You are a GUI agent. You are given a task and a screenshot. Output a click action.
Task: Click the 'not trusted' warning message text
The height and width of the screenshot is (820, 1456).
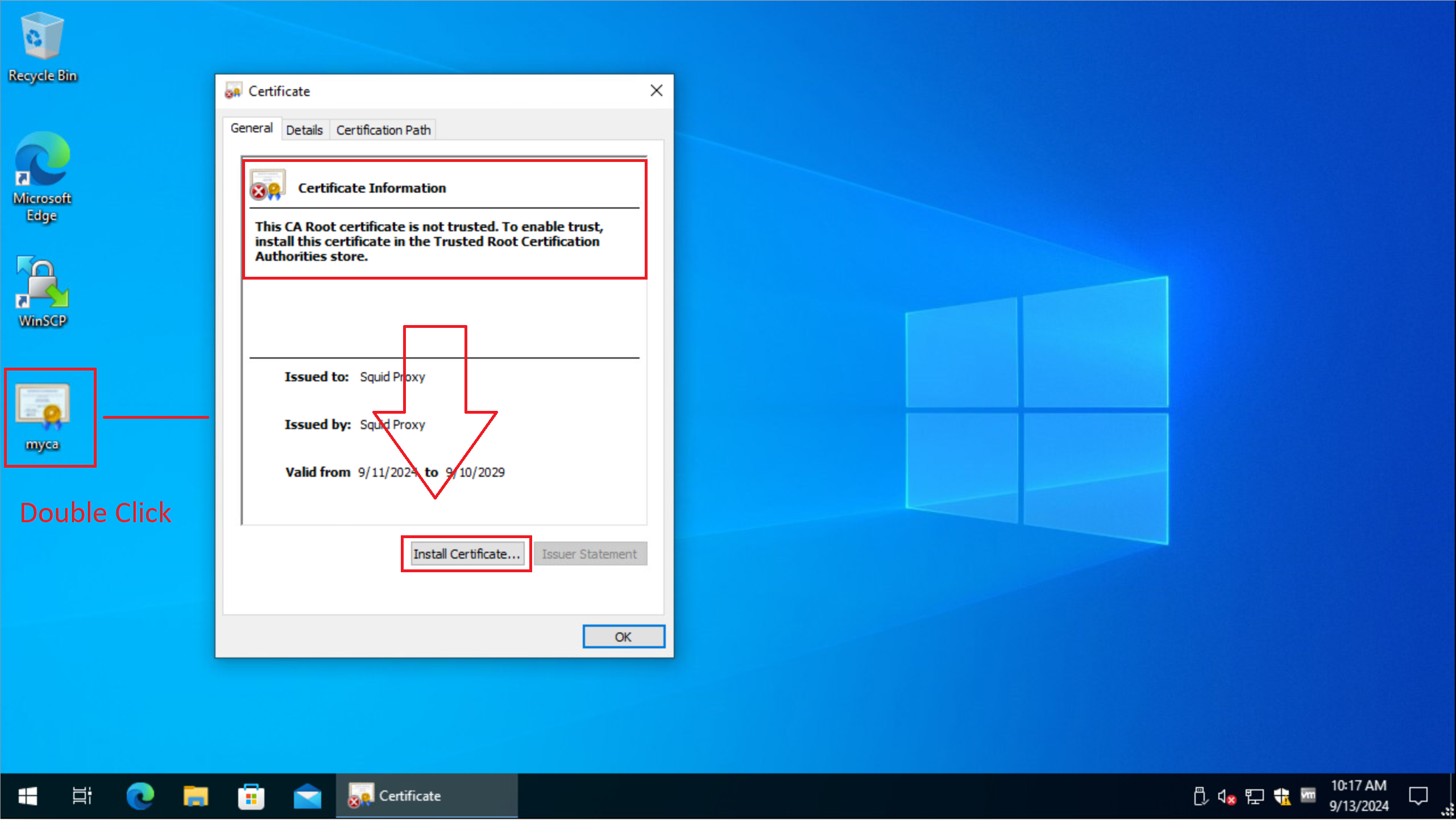(x=429, y=242)
